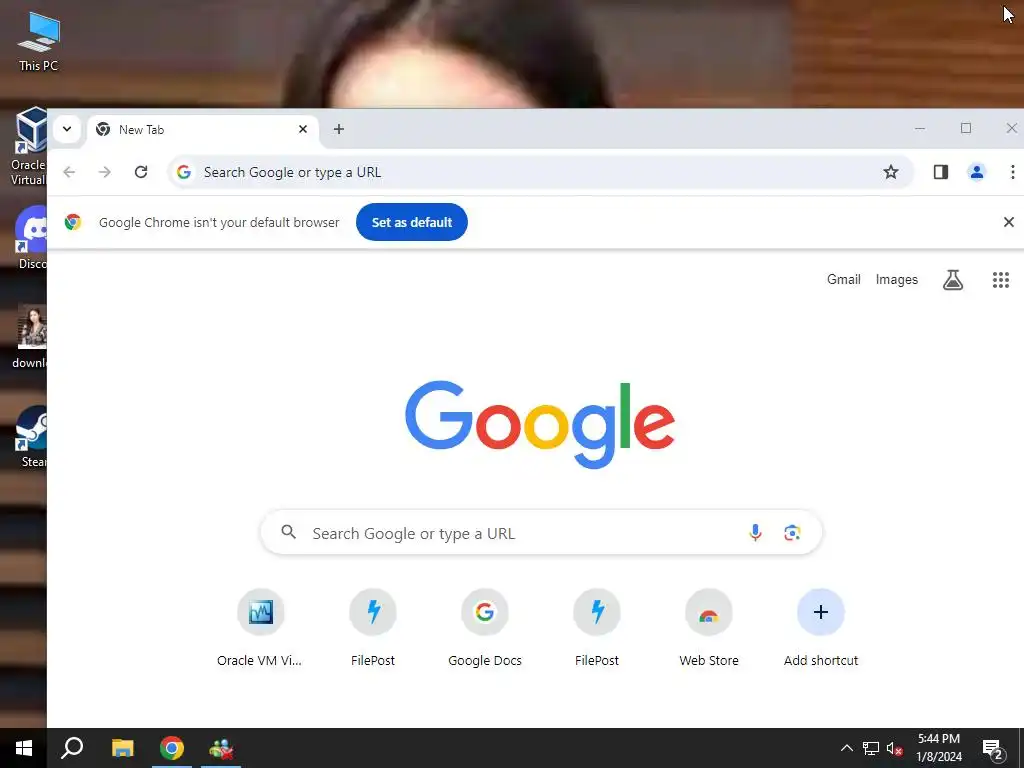
Task: Open the first FilePost shortcut
Action: click(372, 628)
